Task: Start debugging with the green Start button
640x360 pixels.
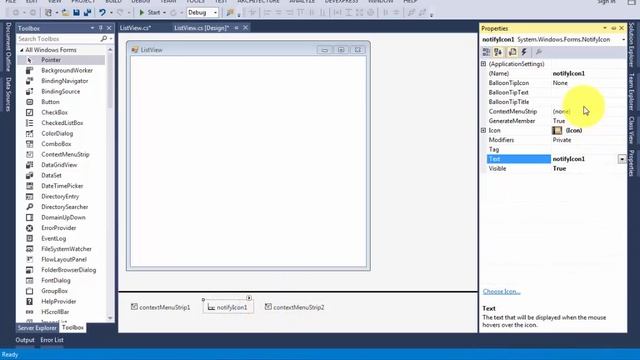Action: tap(149, 13)
